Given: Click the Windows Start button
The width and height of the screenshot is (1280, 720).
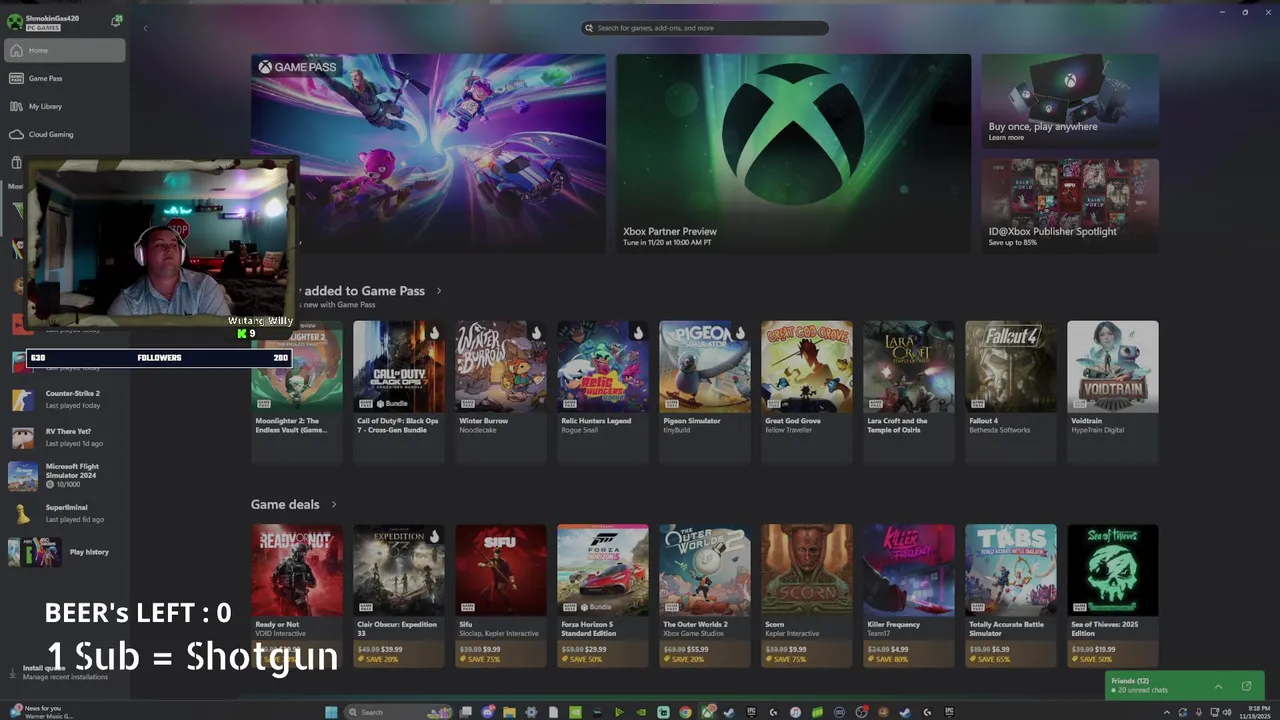Looking at the screenshot, I should coord(331,712).
